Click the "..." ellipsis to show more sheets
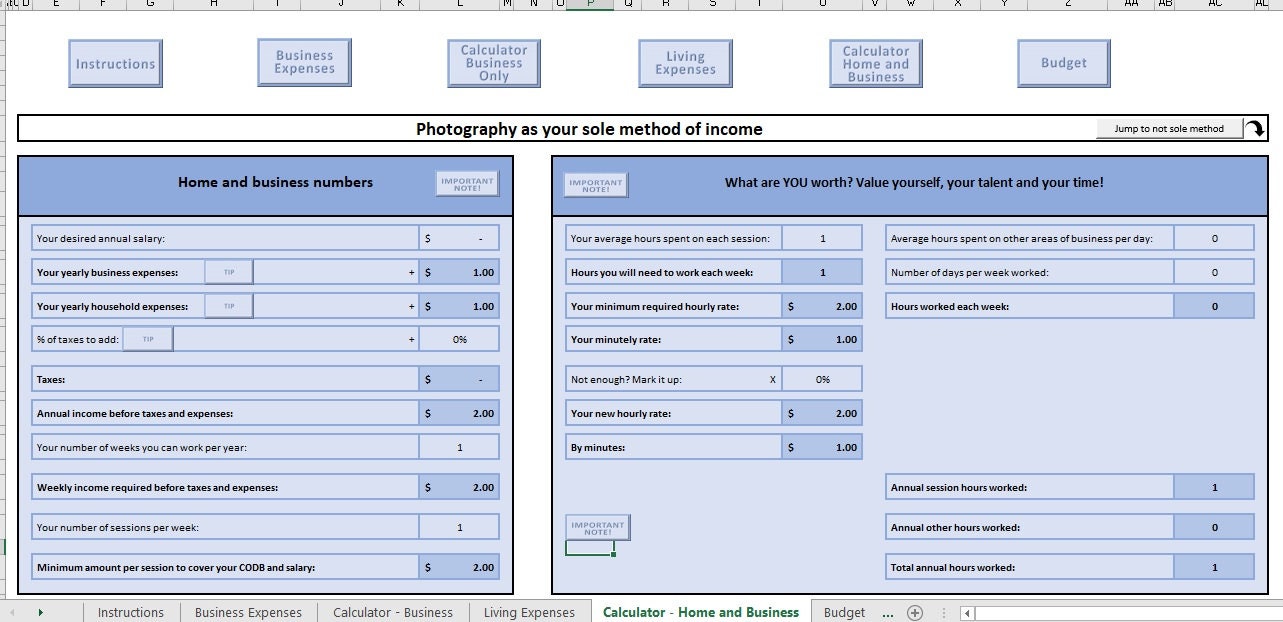The height and width of the screenshot is (622, 1283). coord(886,612)
